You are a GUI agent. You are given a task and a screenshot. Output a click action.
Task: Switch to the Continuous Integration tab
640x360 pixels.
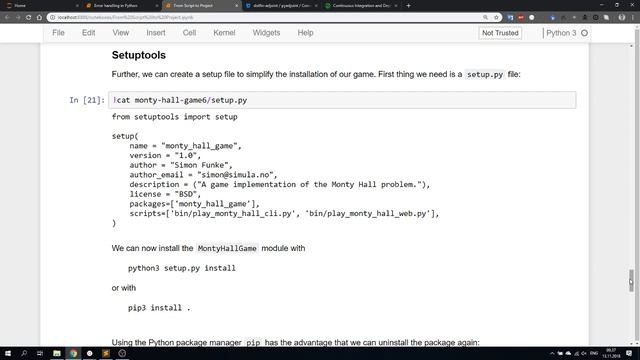pos(361,6)
